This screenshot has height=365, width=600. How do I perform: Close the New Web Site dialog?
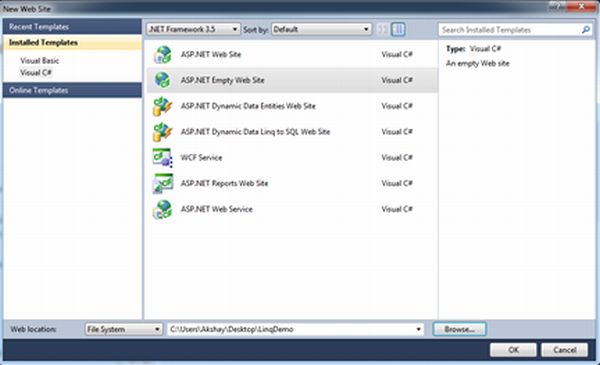pos(581,7)
